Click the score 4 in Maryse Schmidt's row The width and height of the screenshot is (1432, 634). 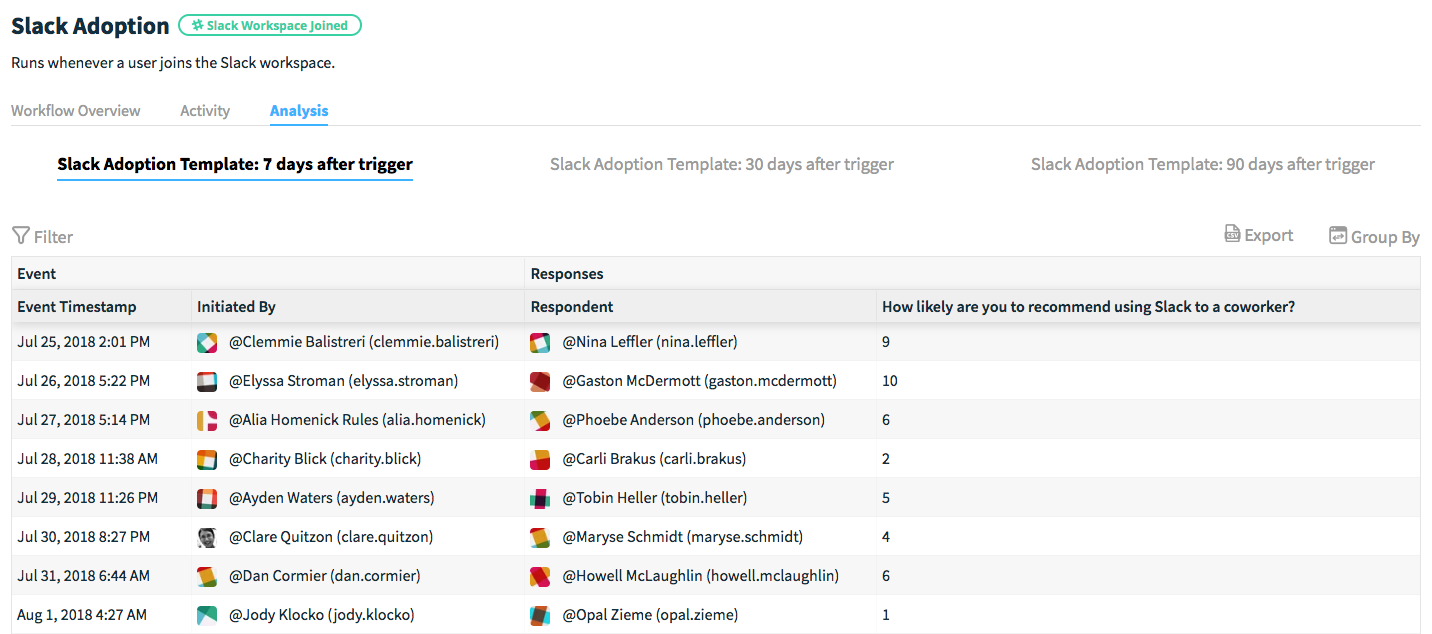pos(886,537)
